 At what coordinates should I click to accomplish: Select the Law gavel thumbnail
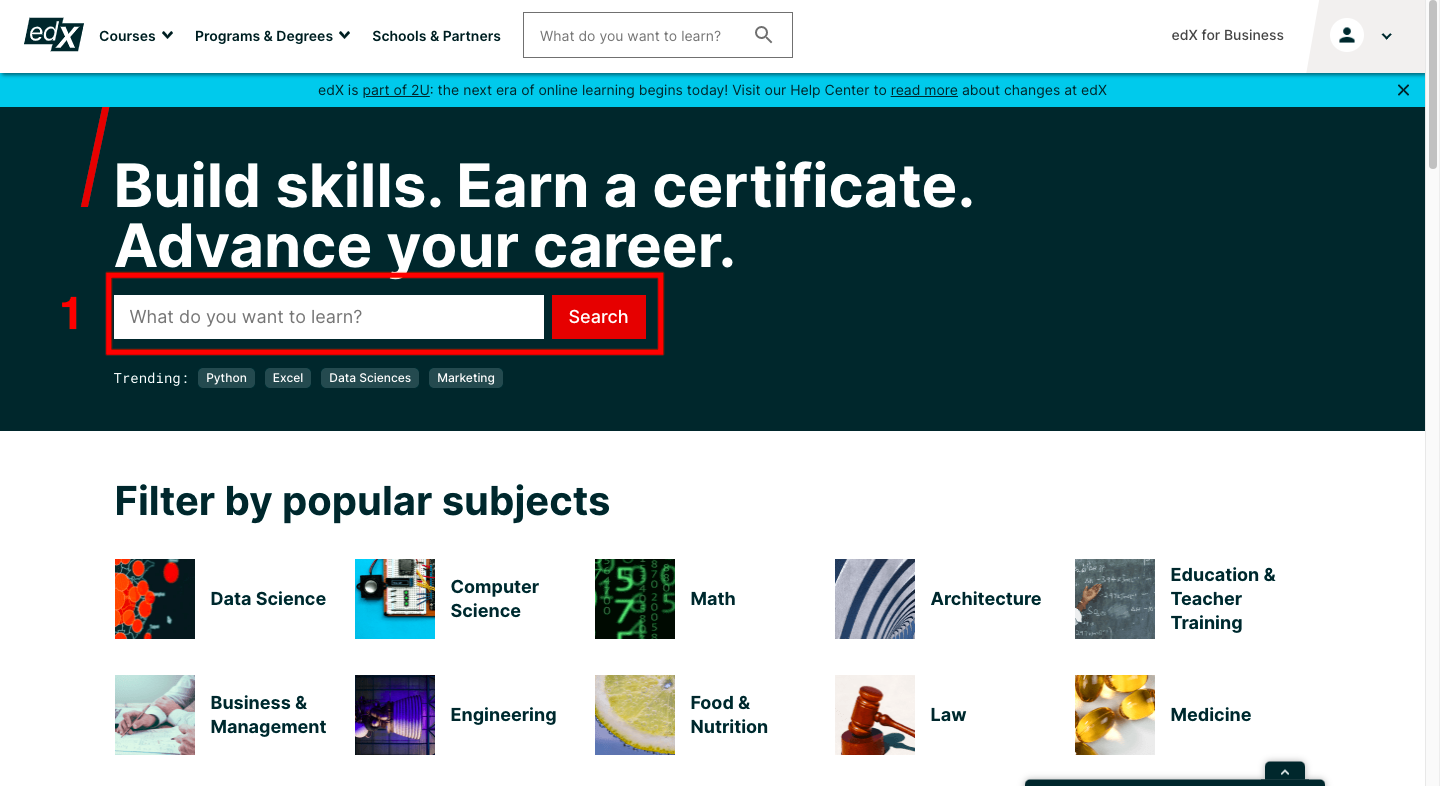click(x=875, y=715)
